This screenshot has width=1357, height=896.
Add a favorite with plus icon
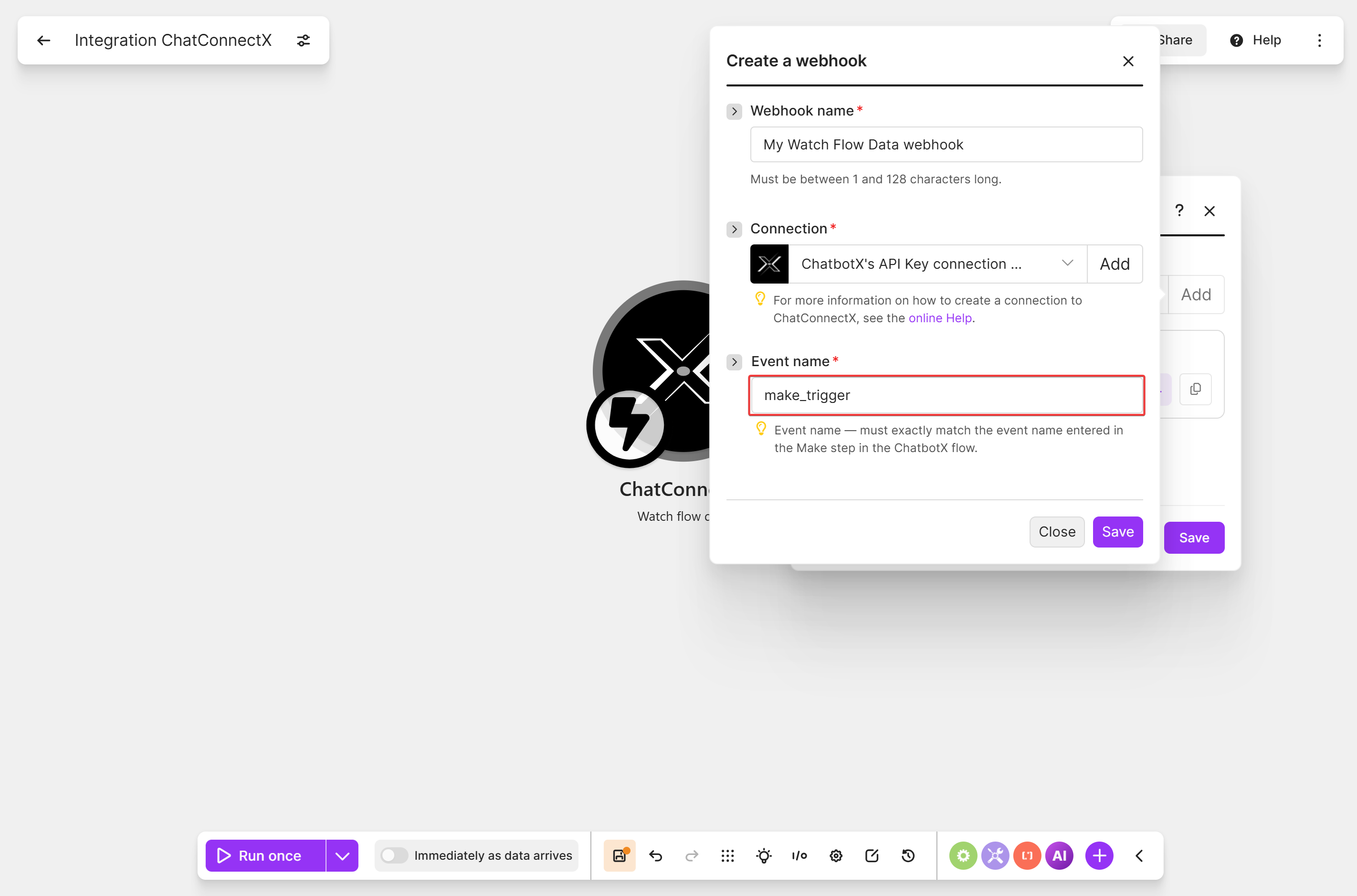click(1099, 855)
